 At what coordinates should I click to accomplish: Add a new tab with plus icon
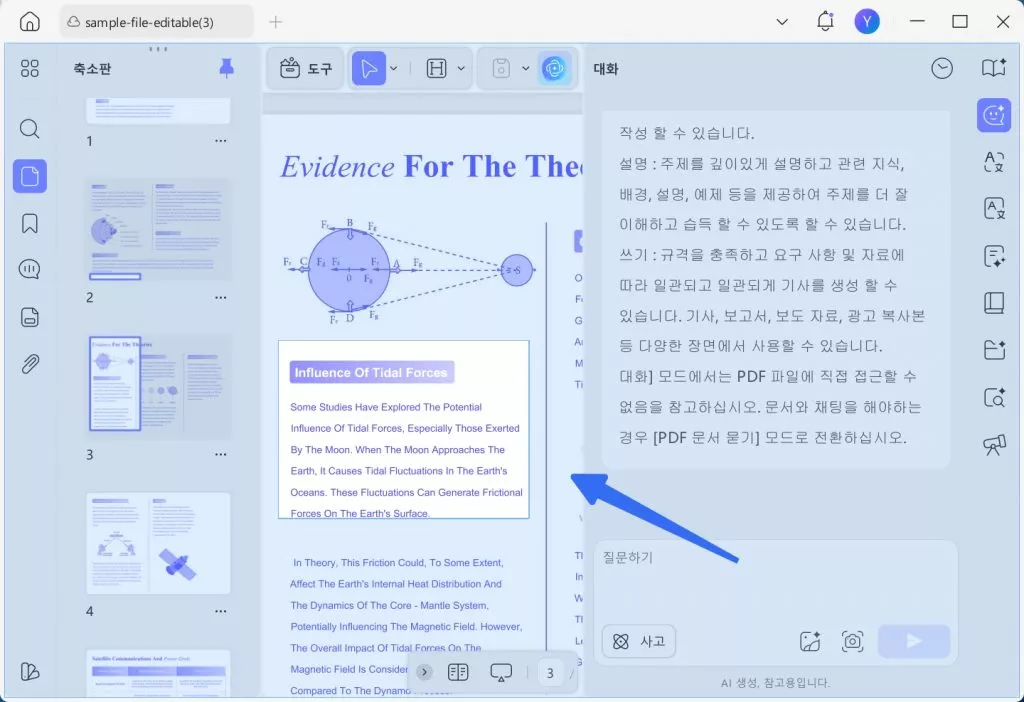pyautogui.click(x=276, y=22)
